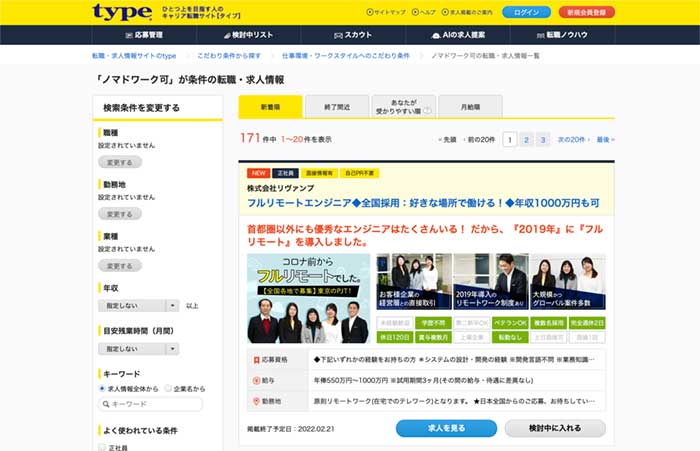Click 求人を見る button
Image resolution: width=700 pixels, height=451 pixels.
point(446,428)
